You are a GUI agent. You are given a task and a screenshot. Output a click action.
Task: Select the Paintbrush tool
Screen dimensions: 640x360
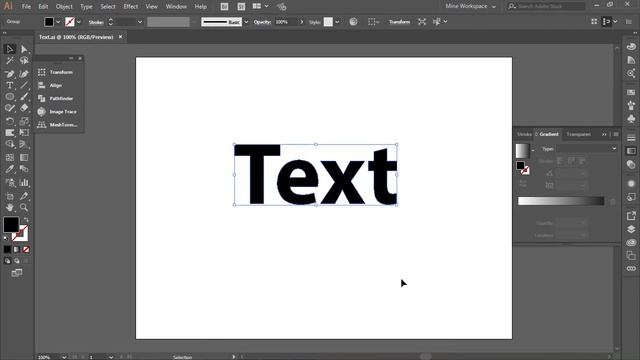pos(24,97)
